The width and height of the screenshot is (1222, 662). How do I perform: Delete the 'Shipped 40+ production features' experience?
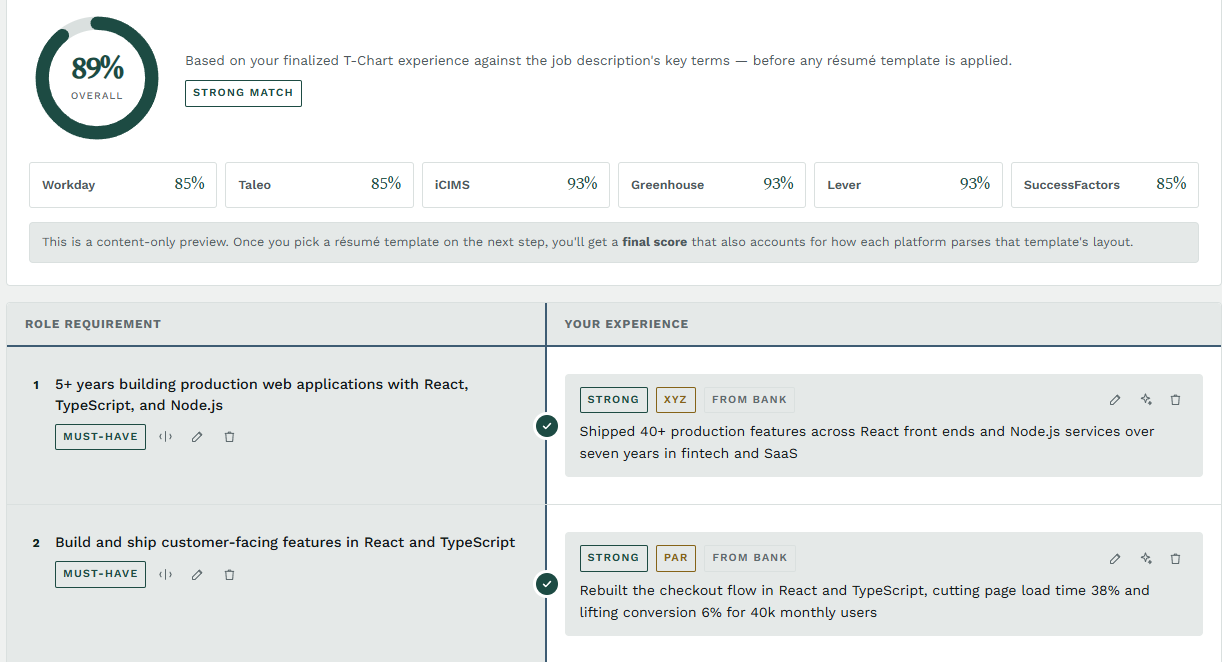(1176, 400)
